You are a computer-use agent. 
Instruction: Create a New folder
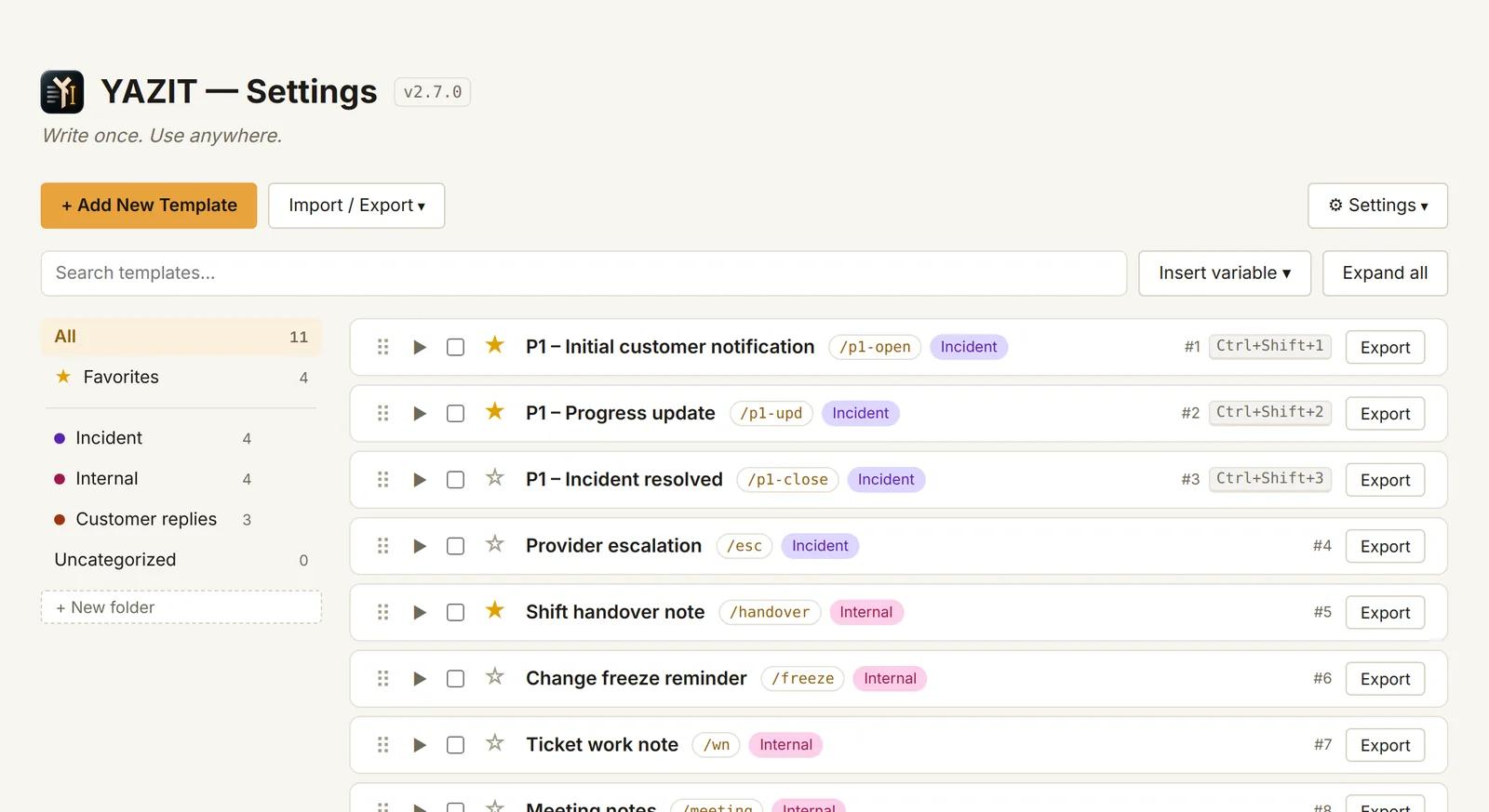(181, 607)
